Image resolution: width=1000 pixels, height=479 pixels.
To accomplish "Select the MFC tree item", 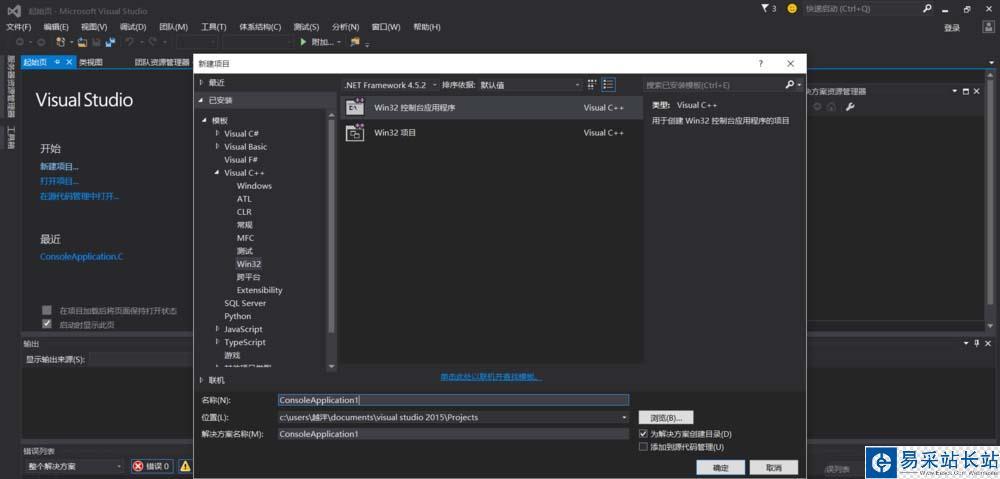I will [246, 238].
